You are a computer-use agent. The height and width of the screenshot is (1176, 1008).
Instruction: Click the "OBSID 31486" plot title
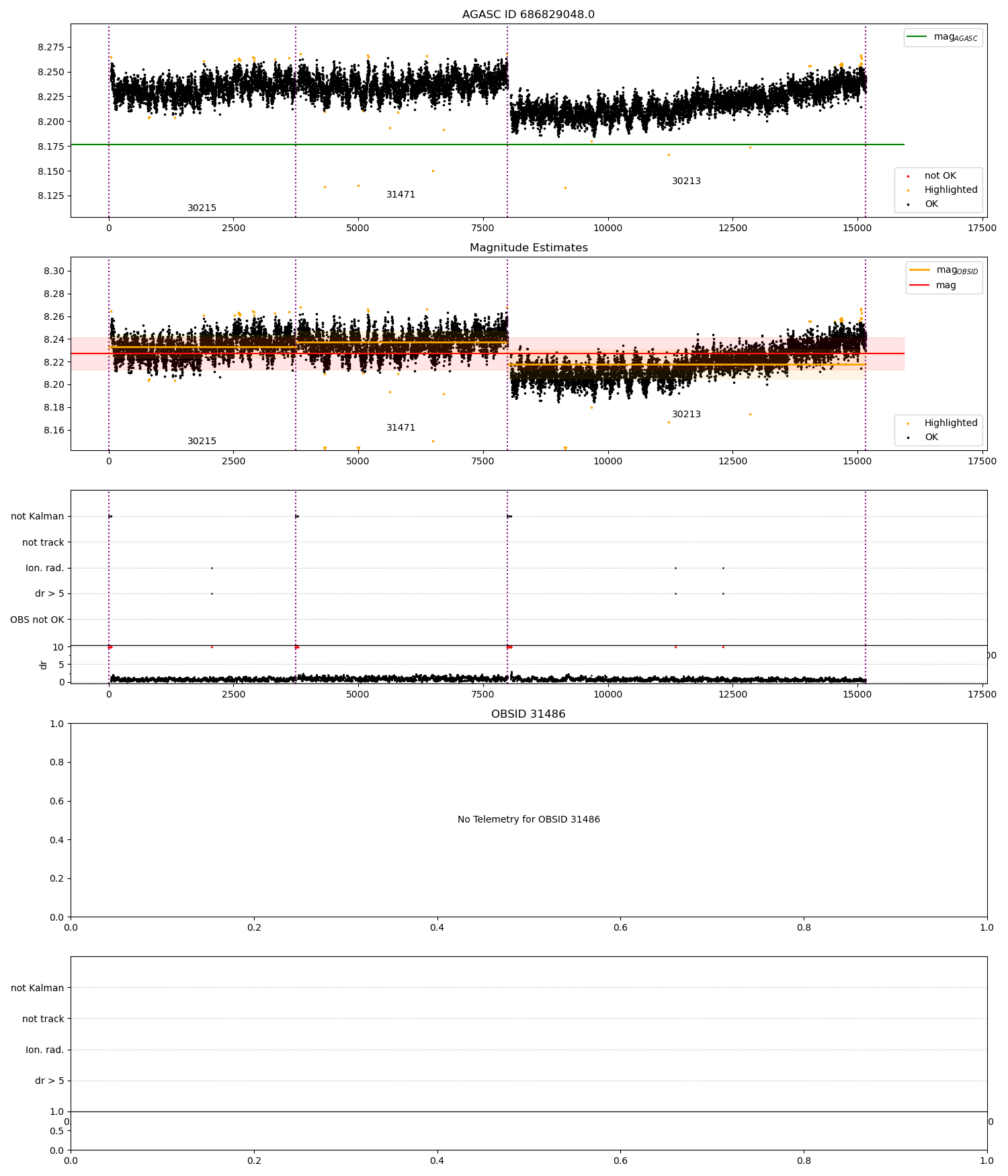[x=528, y=714]
